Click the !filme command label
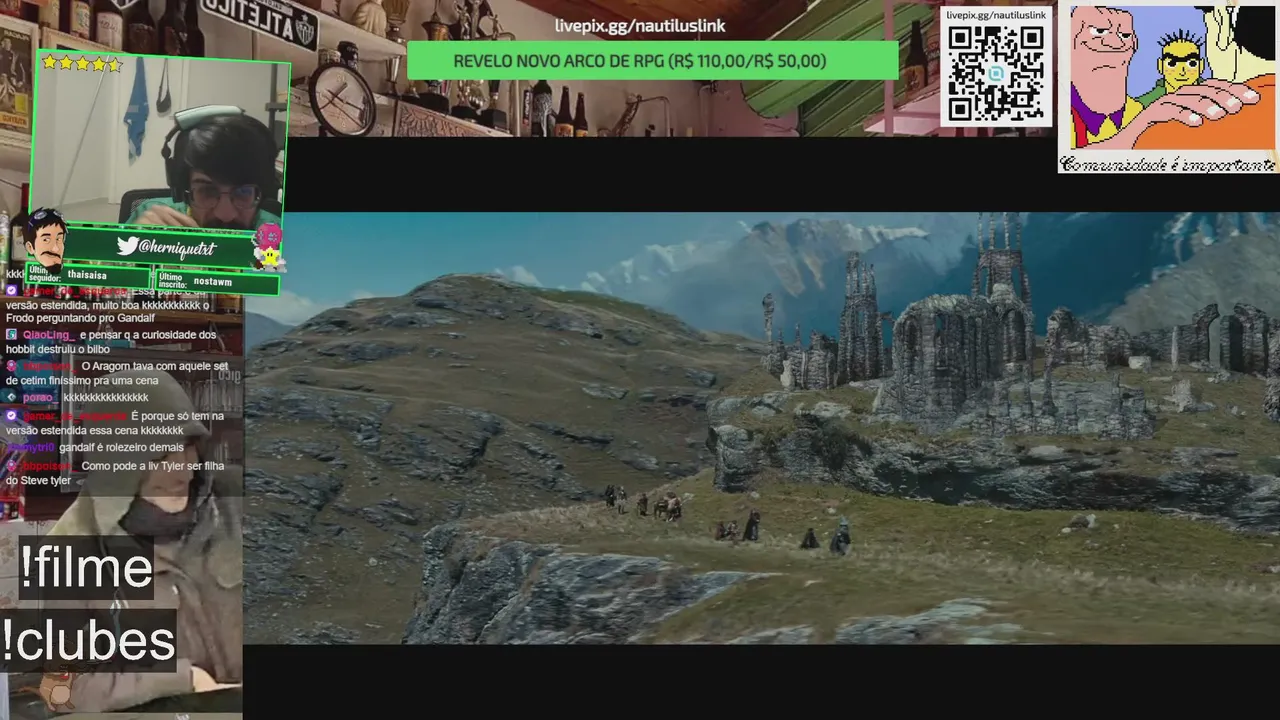The height and width of the screenshot is (720, 1280). click(86, 568)
